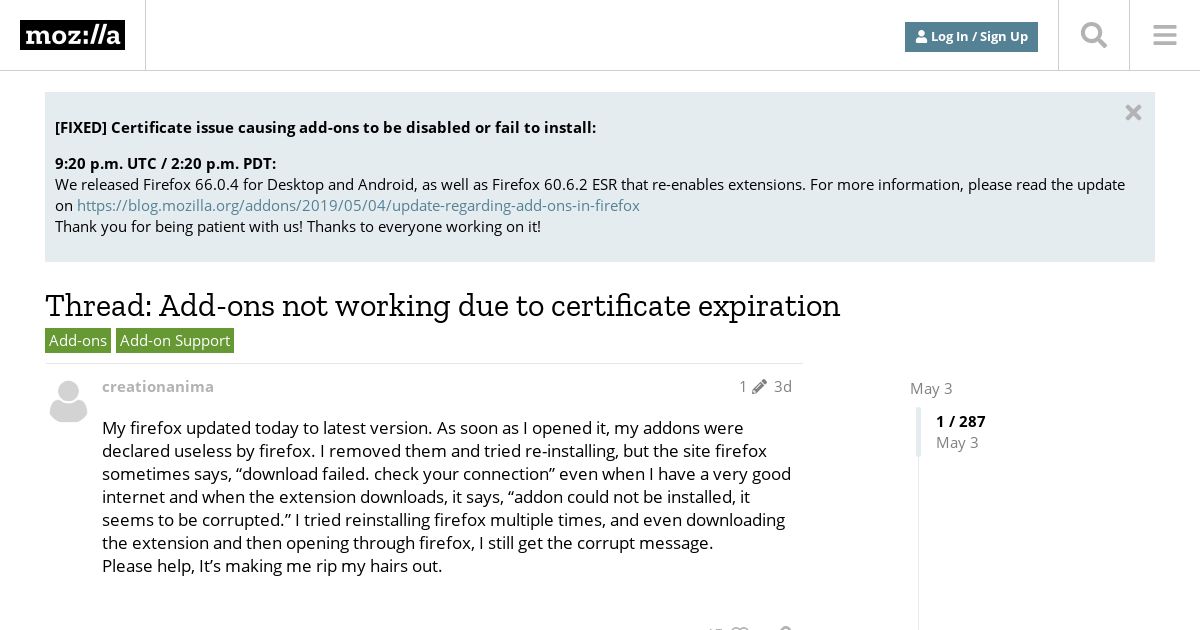The height and width of the screenshot is (630, 1200).
Task: Open creationanima's avatar image
Action: tap(69, 401)
